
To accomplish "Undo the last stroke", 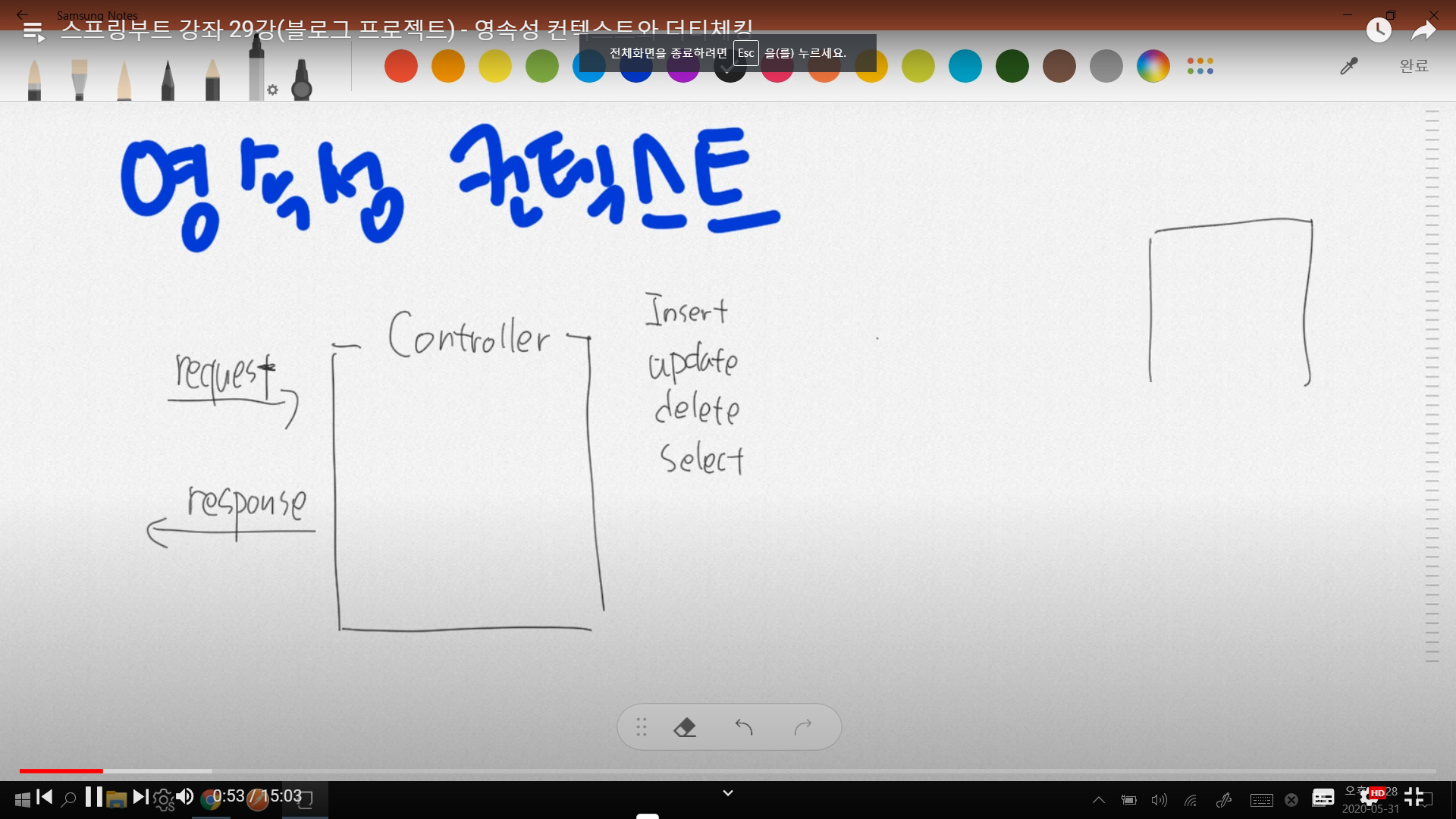I will click(x=744, y=727).
